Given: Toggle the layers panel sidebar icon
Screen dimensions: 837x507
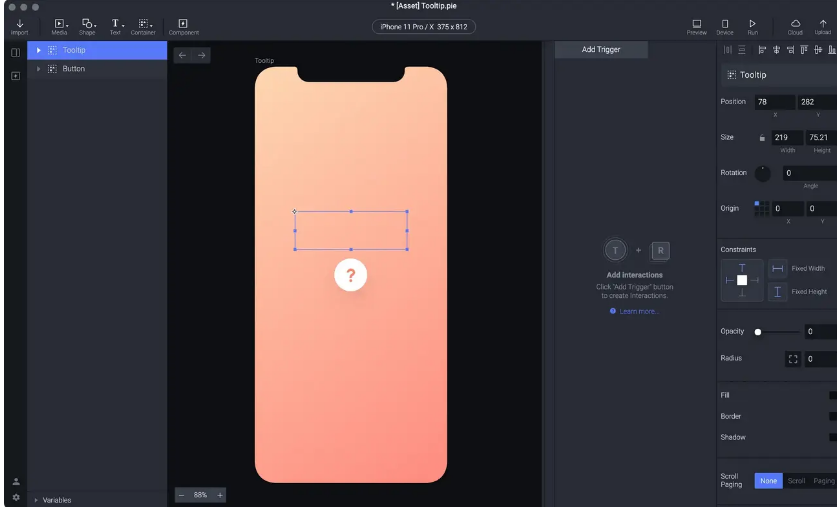Looking at the screenshot, I should [15, 52].
